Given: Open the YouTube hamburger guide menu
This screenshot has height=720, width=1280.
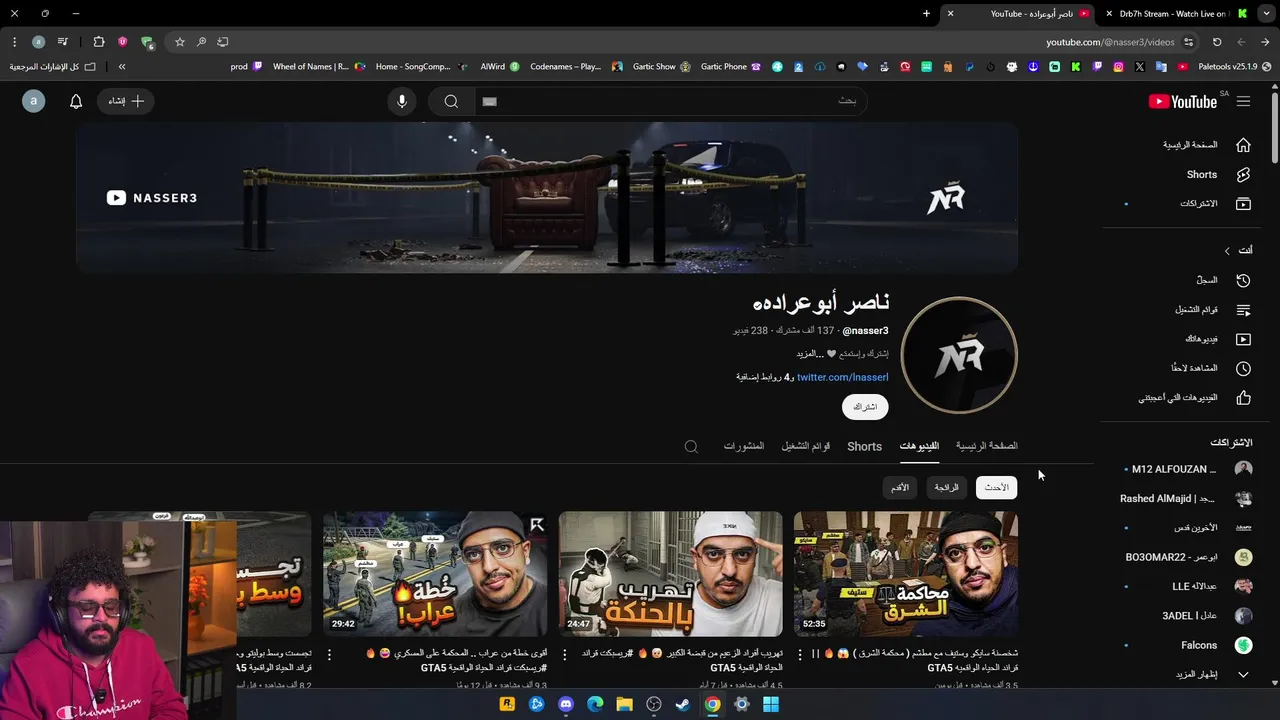Looking at the screenshot, I should 1243,101.
